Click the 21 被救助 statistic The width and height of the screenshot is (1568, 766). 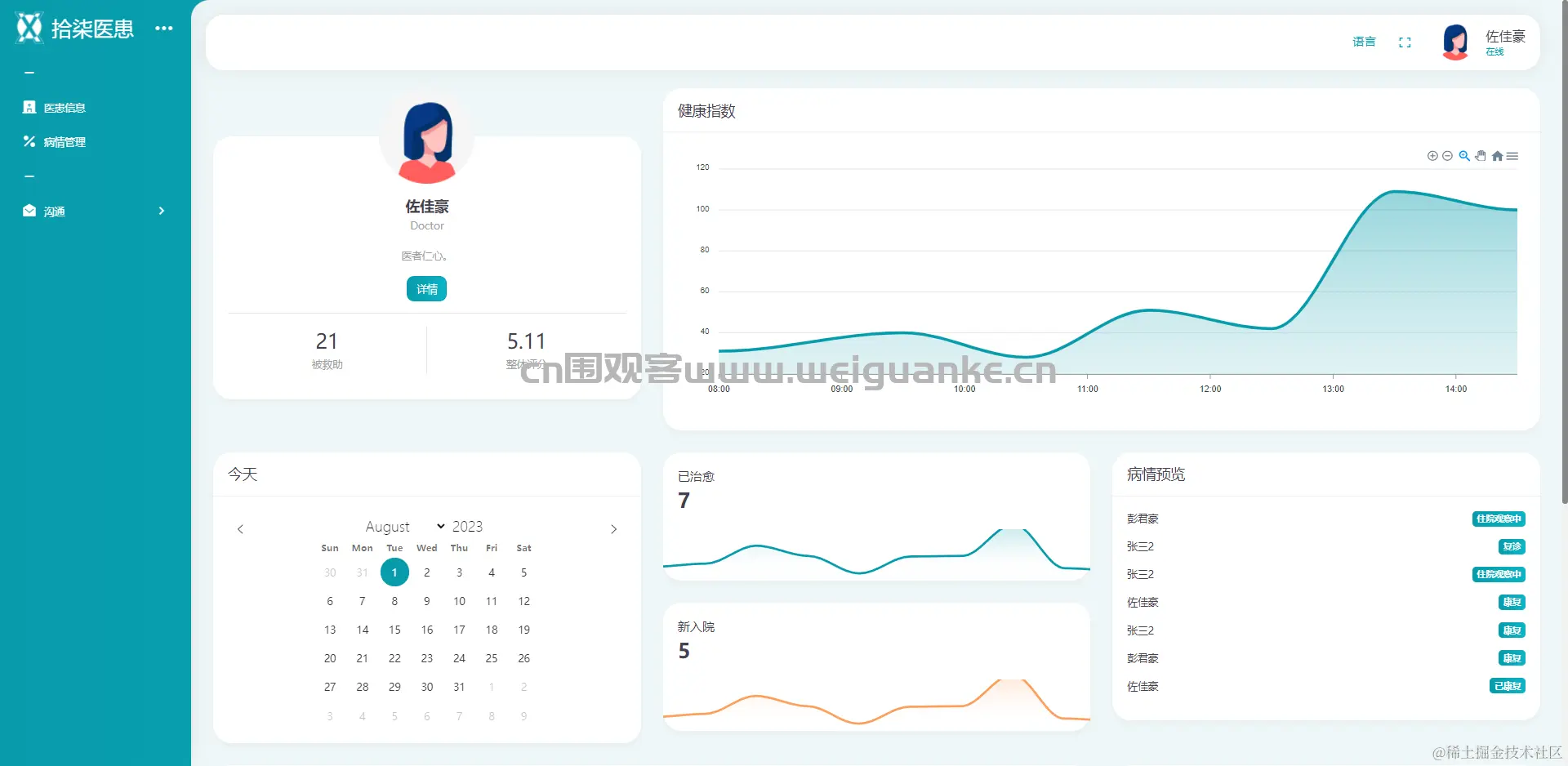[x=327, y=350]
